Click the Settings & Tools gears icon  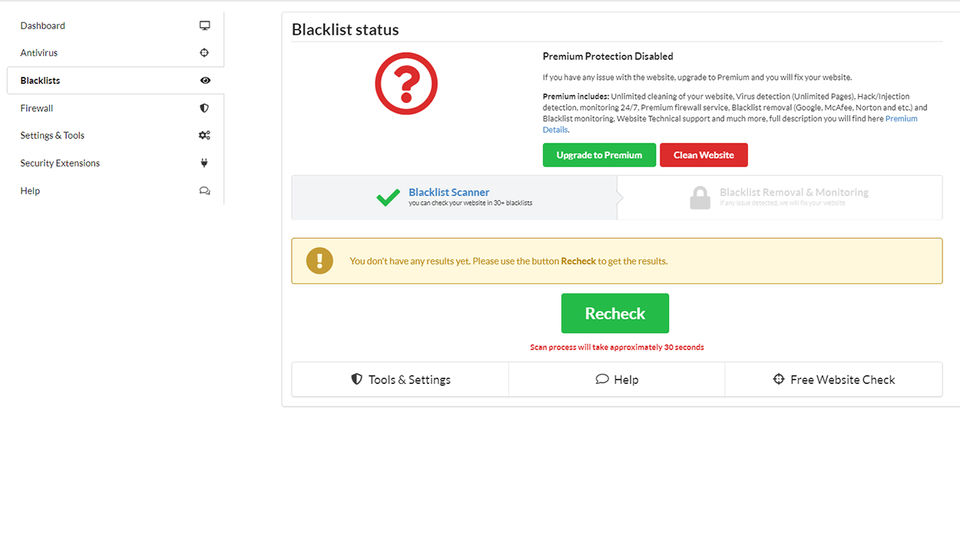point(205,135)
